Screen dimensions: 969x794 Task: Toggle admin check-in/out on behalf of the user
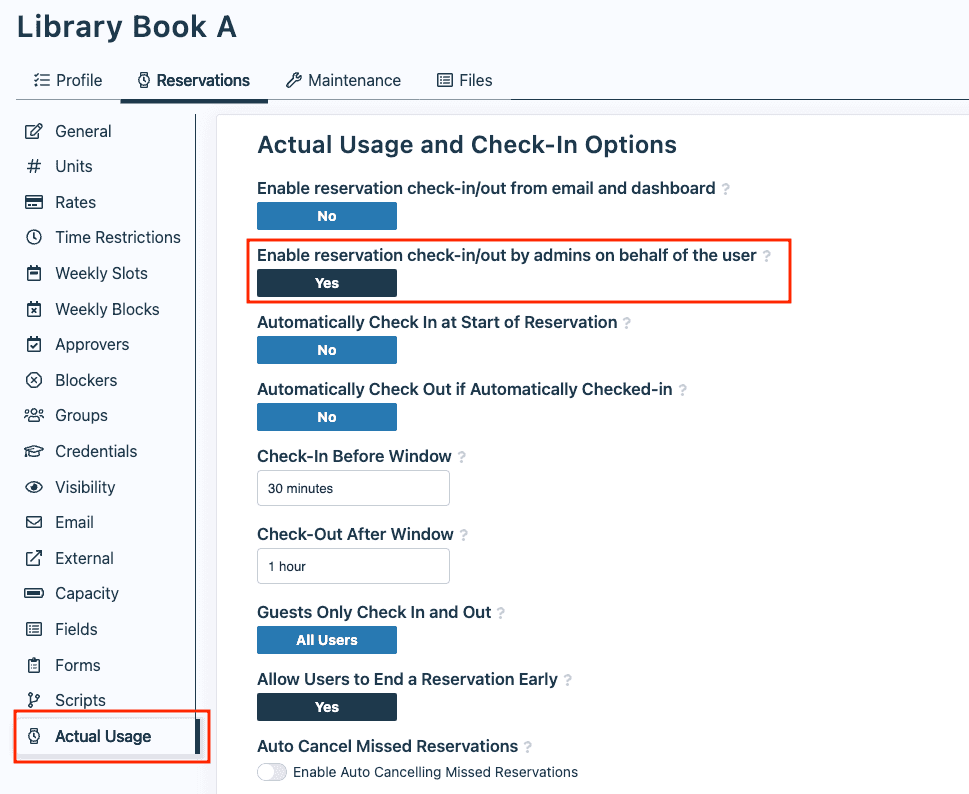[x=326, y=283]
